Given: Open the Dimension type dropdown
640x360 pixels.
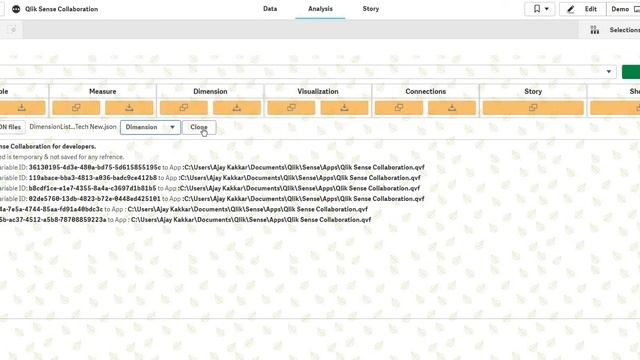Looking at the screenshot, I should pyautogui.click(x=150, y=127).
